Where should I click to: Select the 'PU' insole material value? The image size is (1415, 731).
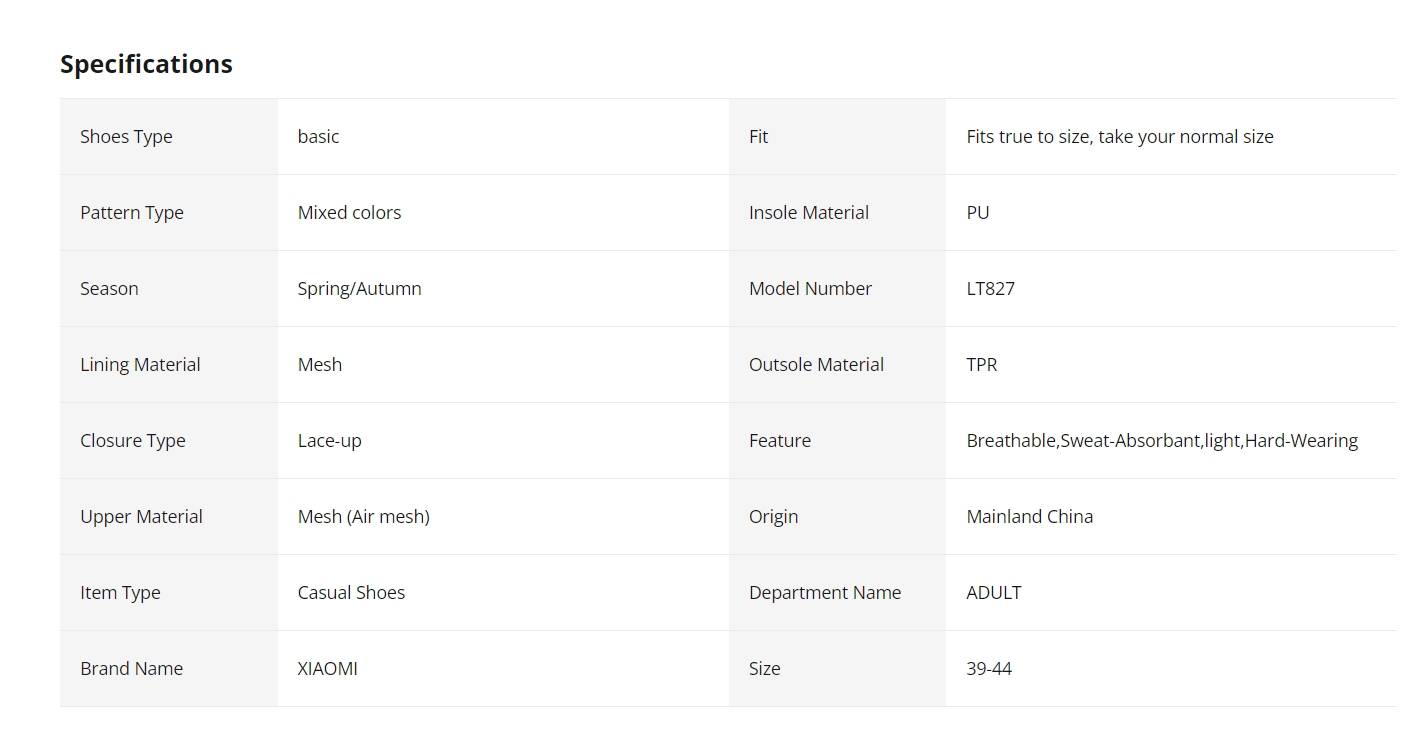point(978,213)
